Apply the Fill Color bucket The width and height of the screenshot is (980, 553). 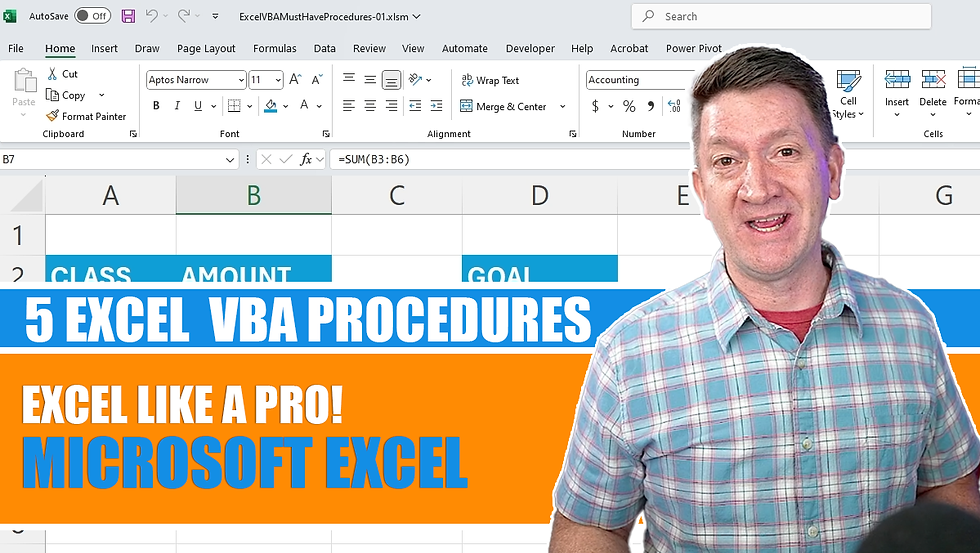point(271,106)
